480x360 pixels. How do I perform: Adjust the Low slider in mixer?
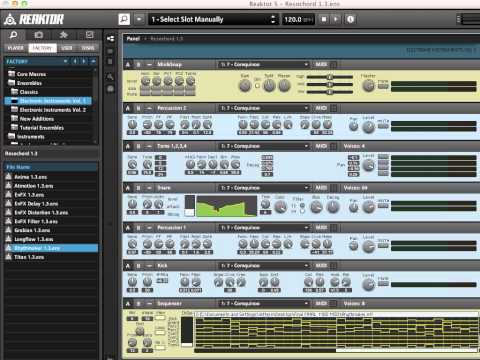tap(329, 92)
